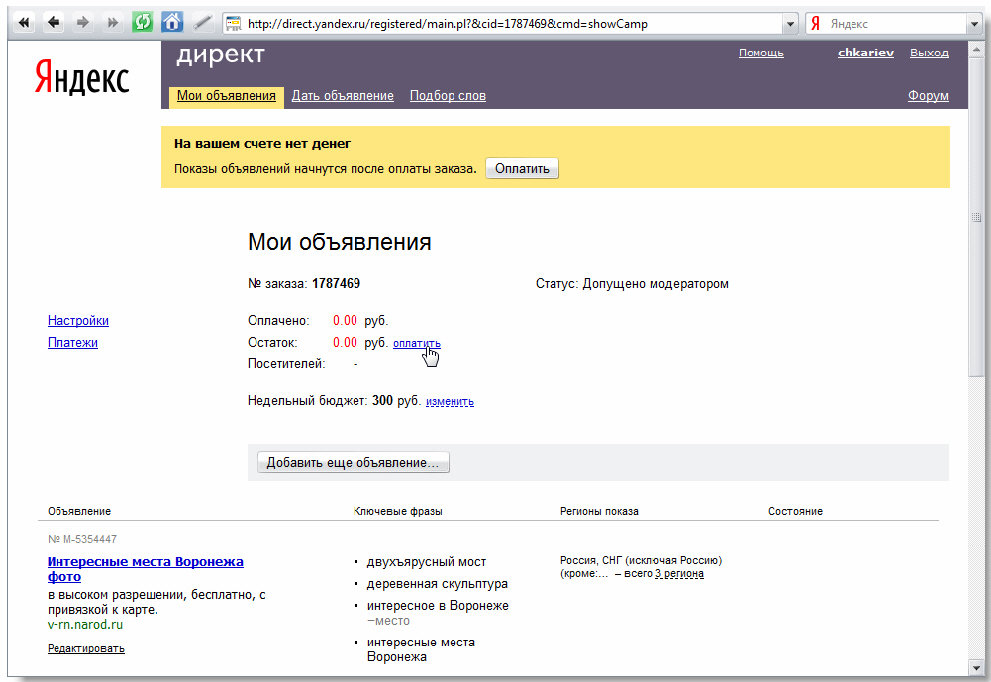991x682 pixels.
Task: Reload page with the green refresh icon
Action: point(142,23)
